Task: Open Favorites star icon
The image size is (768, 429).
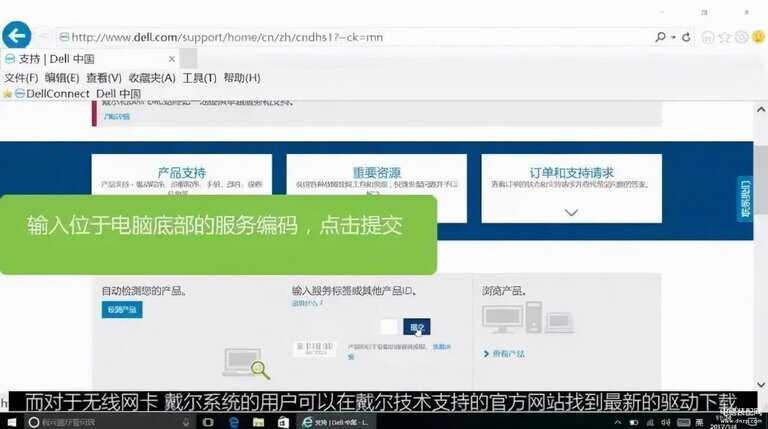Action: (725, 37)
